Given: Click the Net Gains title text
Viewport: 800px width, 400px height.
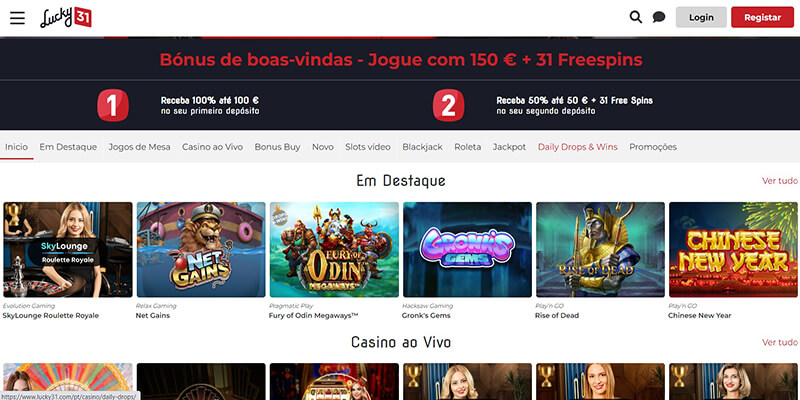Looking at the screenshot, I should (x=153, y=315).
